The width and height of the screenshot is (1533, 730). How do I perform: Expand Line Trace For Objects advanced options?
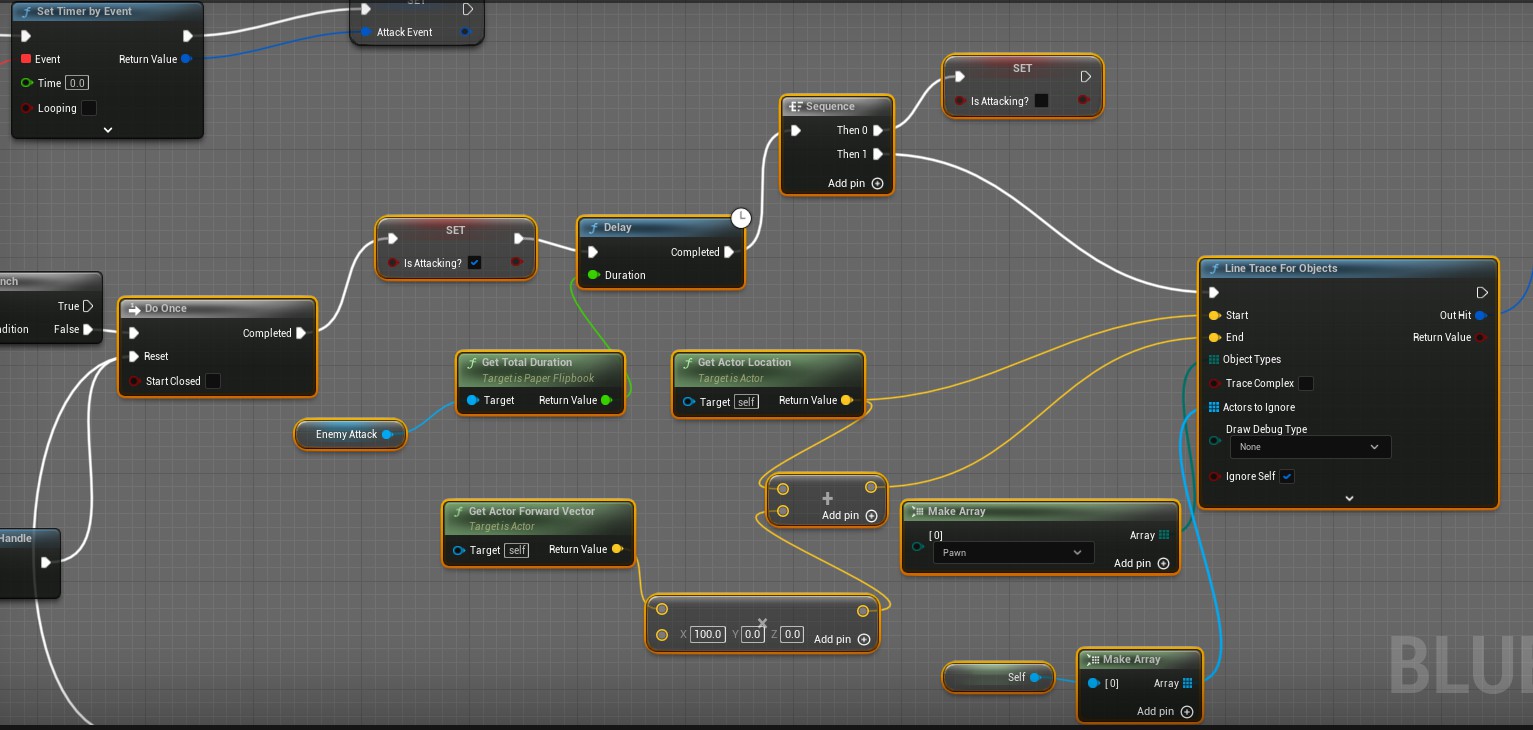pos(1348,498)
